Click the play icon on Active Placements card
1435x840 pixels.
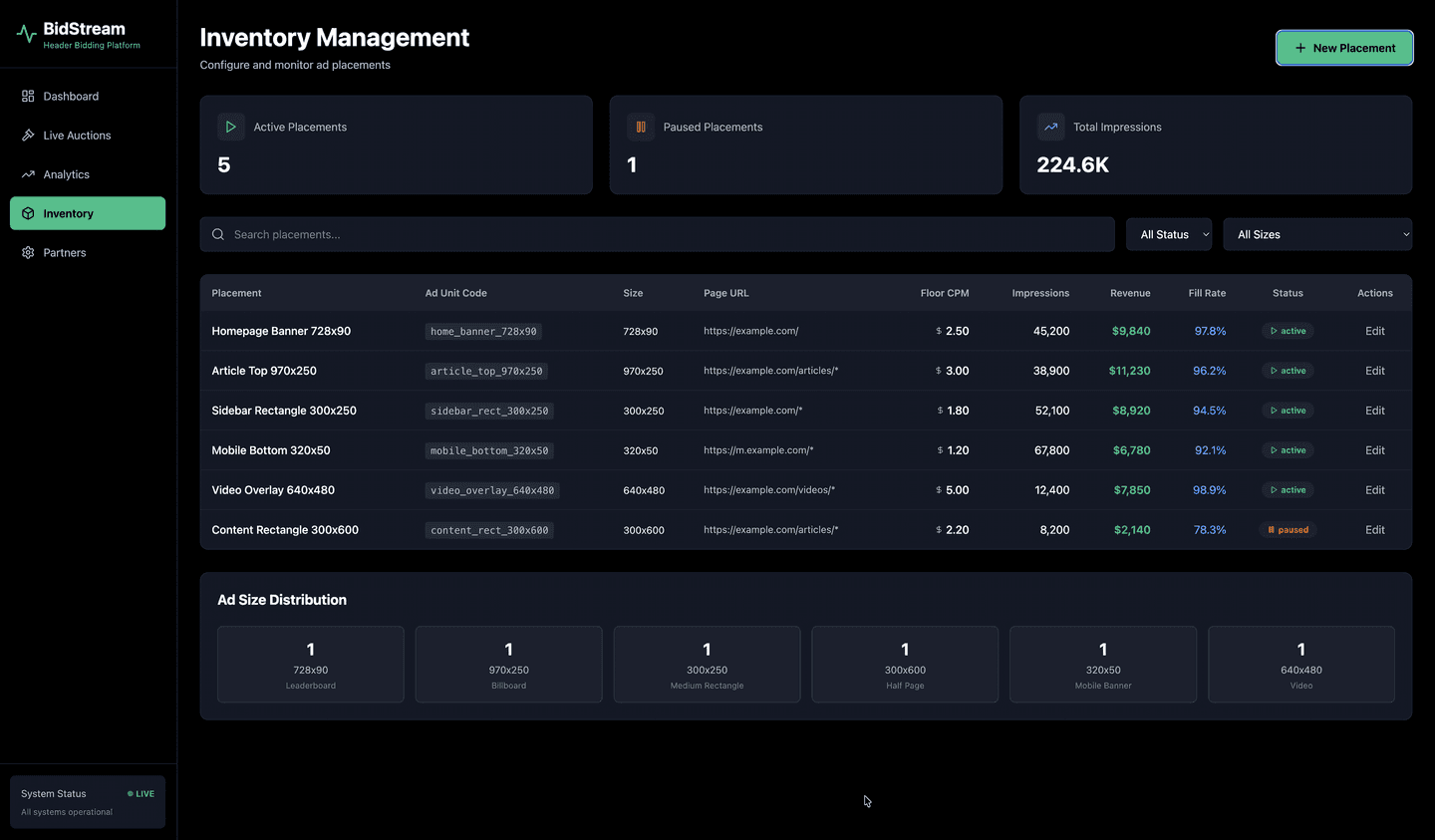click(230, 127)
